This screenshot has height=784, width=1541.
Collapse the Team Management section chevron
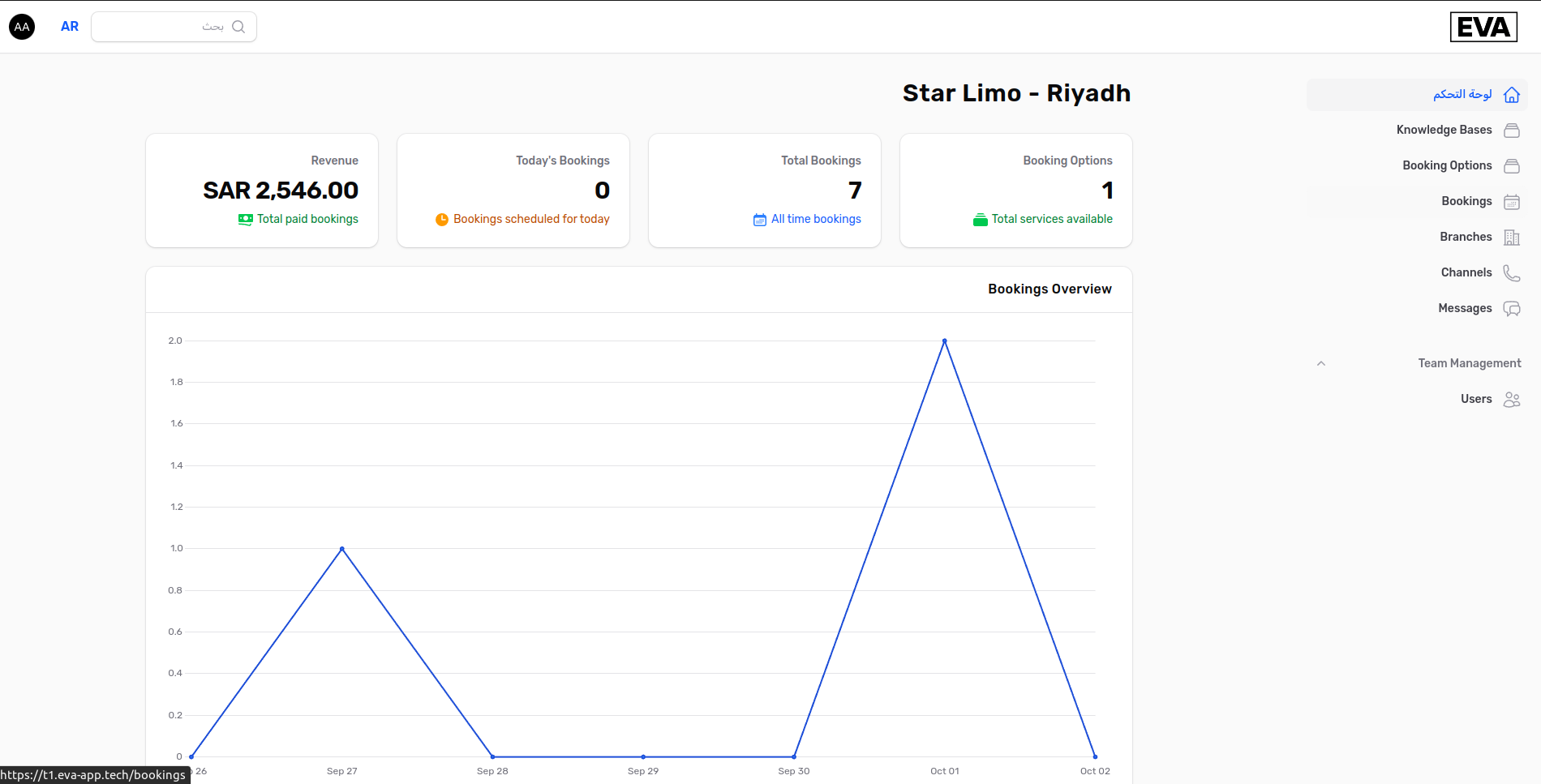coord(1321,363)
